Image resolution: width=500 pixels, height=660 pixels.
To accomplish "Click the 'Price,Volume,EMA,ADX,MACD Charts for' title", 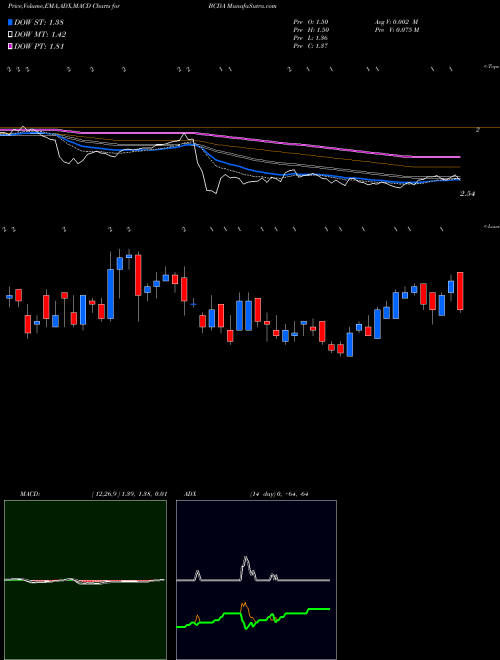I will coord(64,6).
